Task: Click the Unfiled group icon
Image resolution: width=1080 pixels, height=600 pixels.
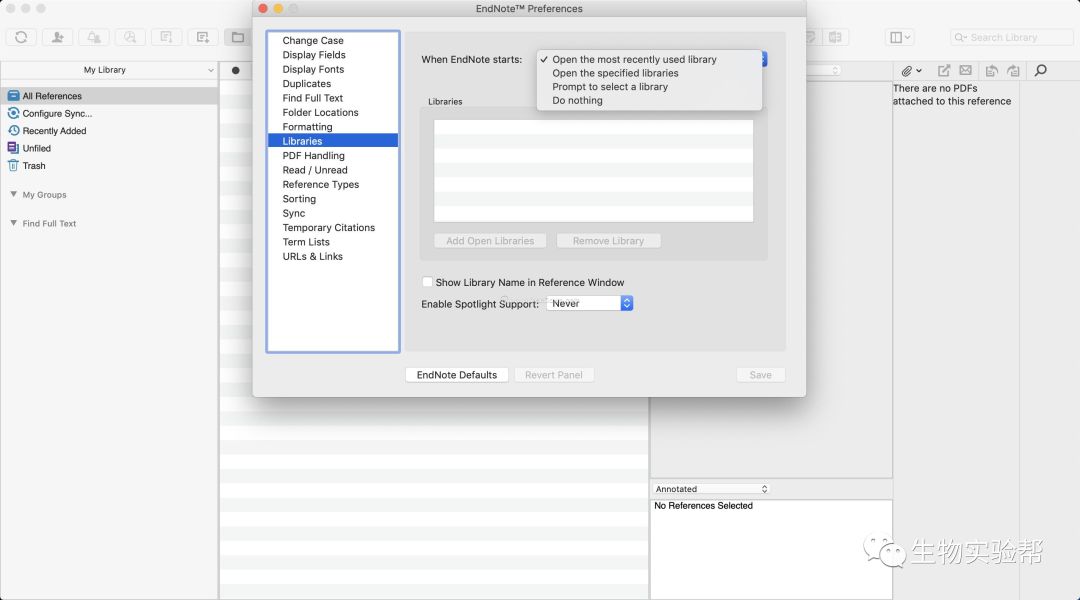Action: coord(13,147)
